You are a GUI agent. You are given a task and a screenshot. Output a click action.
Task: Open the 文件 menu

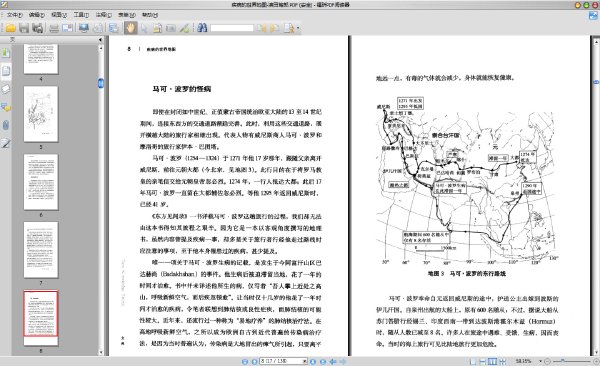click(x=14, y=15)
